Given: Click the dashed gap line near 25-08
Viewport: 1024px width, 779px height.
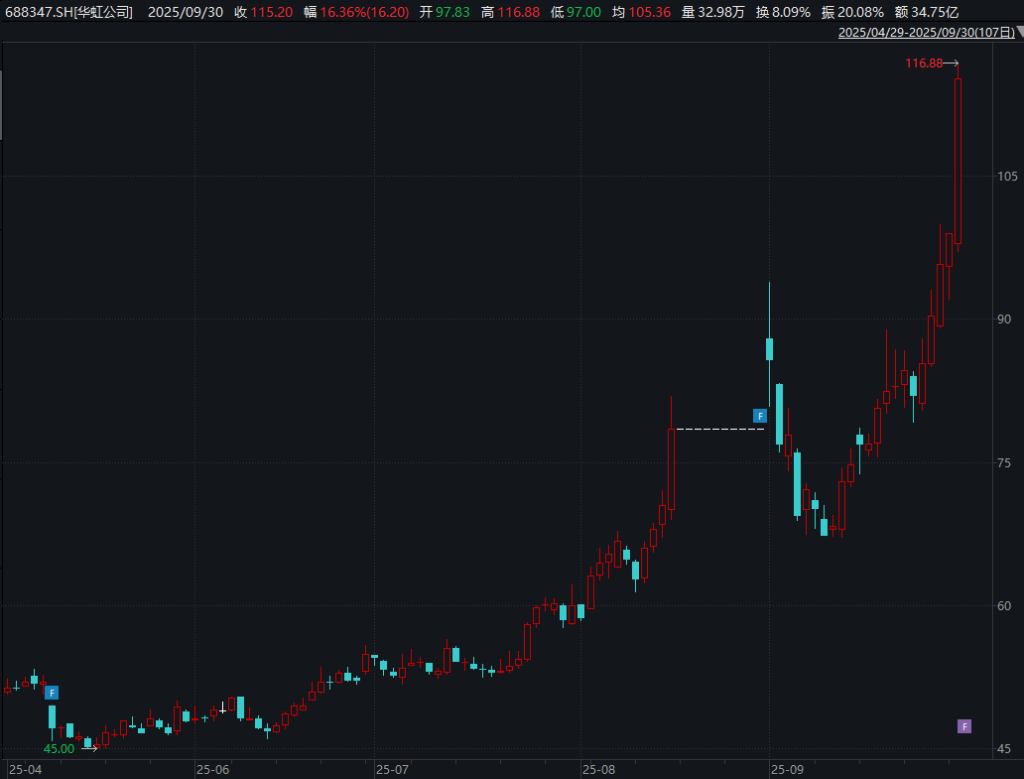Looking at the screenshot, I should click(x=720, y=429).
